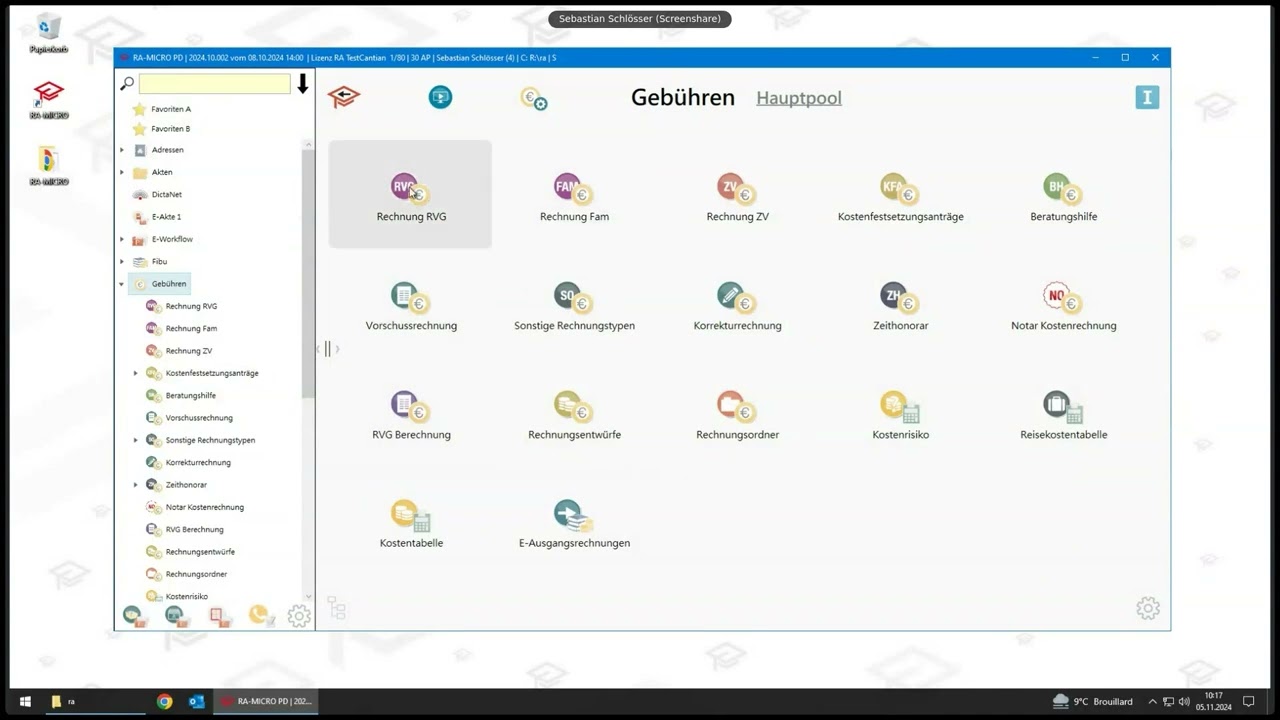1280x720 pixels.
Task: Select Notar Kostenrechnung in sidebar tree
Action: [x=204, y=507]
